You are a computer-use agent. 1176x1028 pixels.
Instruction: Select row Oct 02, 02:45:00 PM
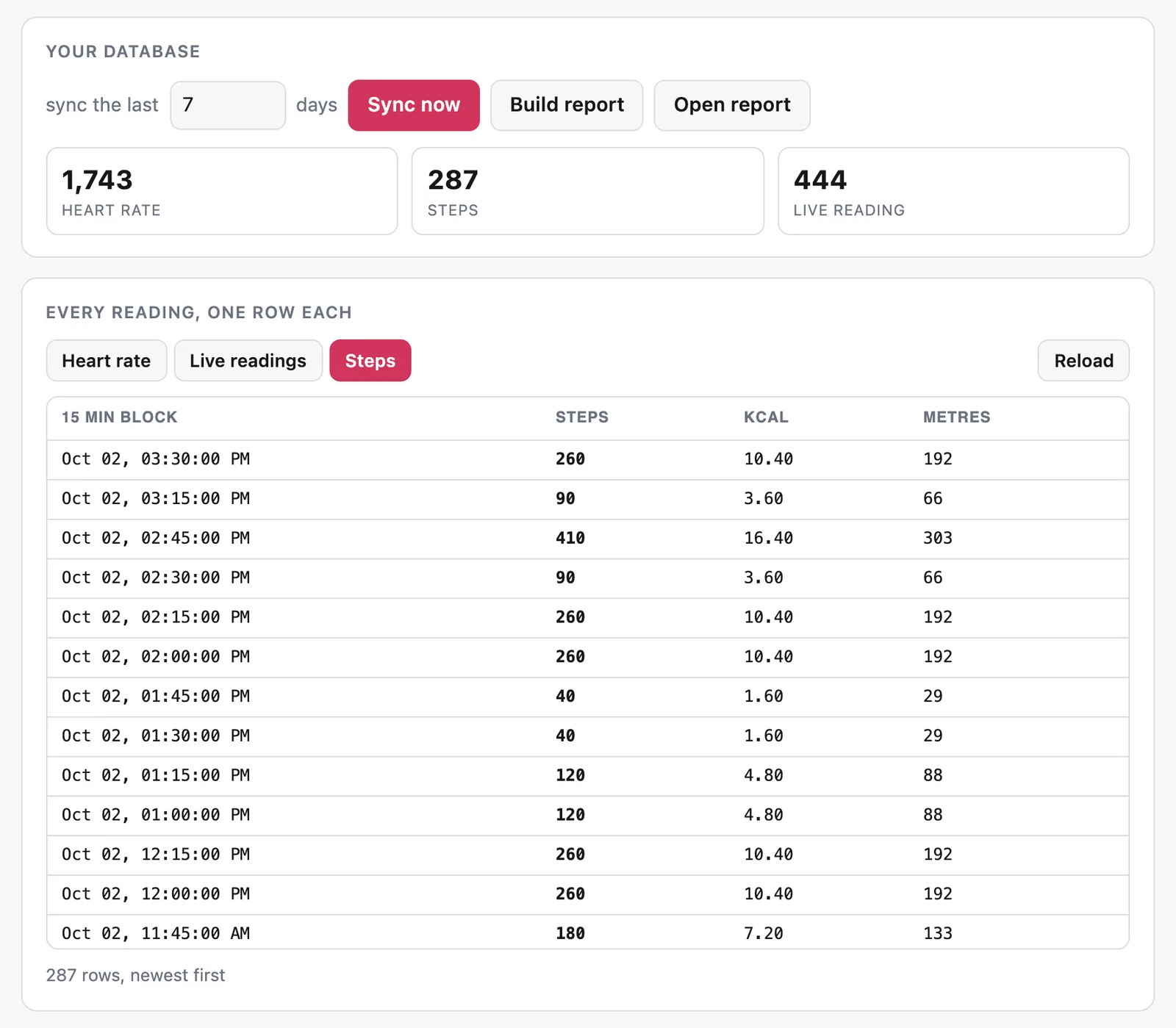(588, 539)
